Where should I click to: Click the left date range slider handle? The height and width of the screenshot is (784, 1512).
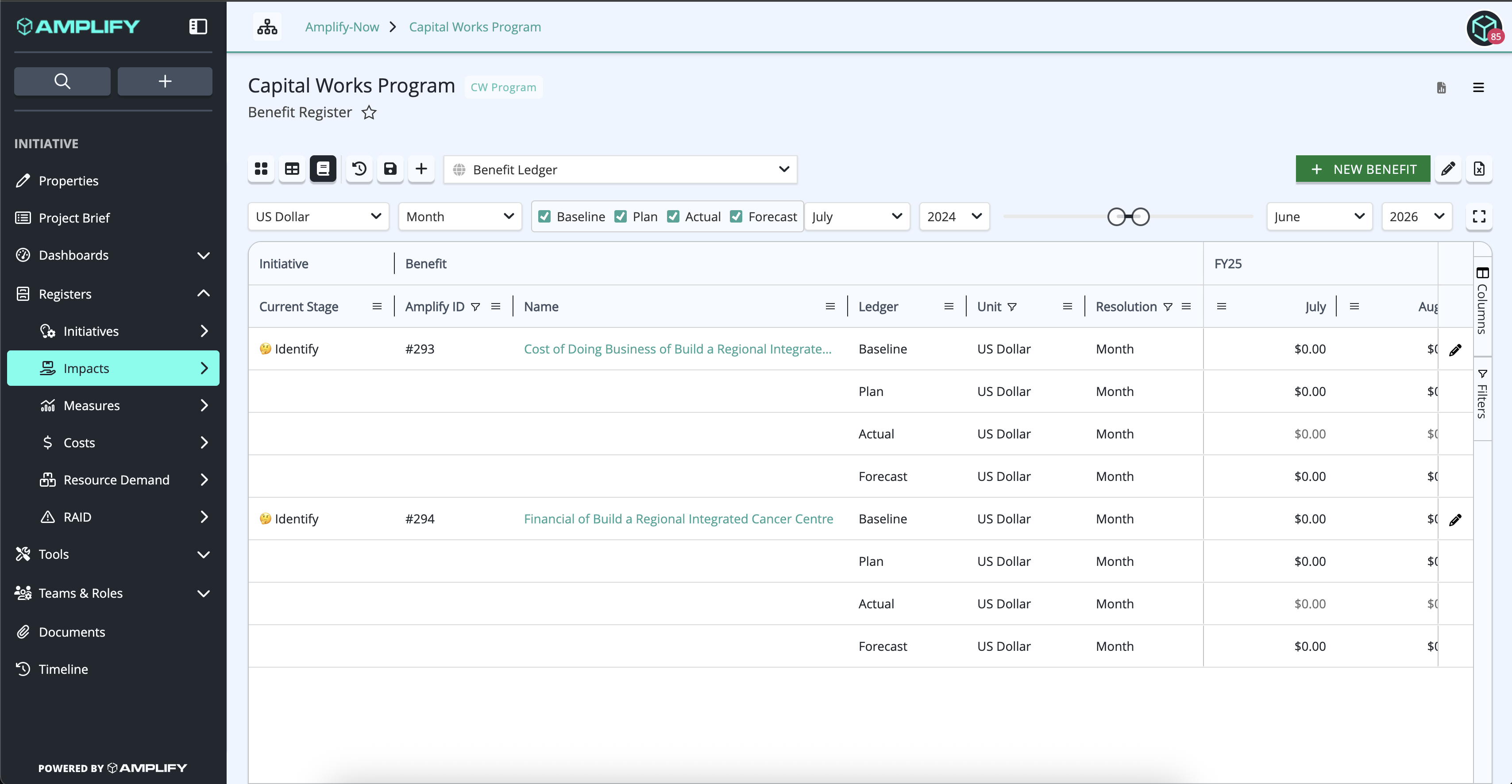click(1116, 216)
